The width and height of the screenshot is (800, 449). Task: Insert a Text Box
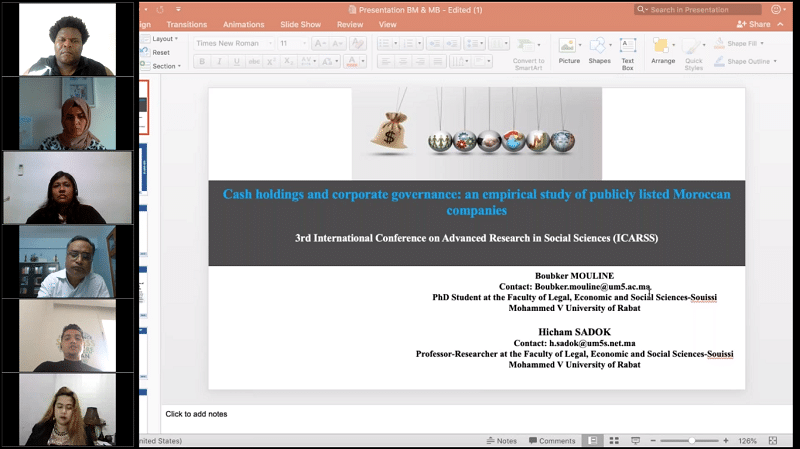click(x=628, y=54)
